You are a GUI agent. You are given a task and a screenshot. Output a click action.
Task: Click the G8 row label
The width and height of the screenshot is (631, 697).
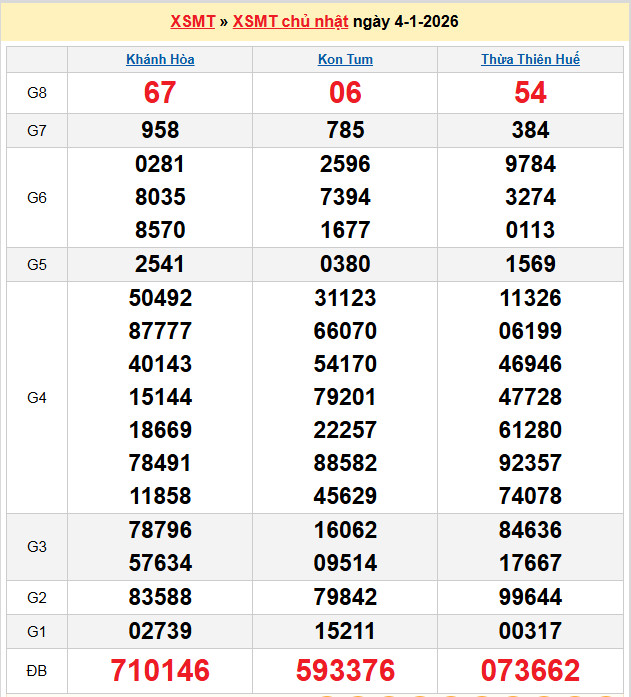[37, 93]
